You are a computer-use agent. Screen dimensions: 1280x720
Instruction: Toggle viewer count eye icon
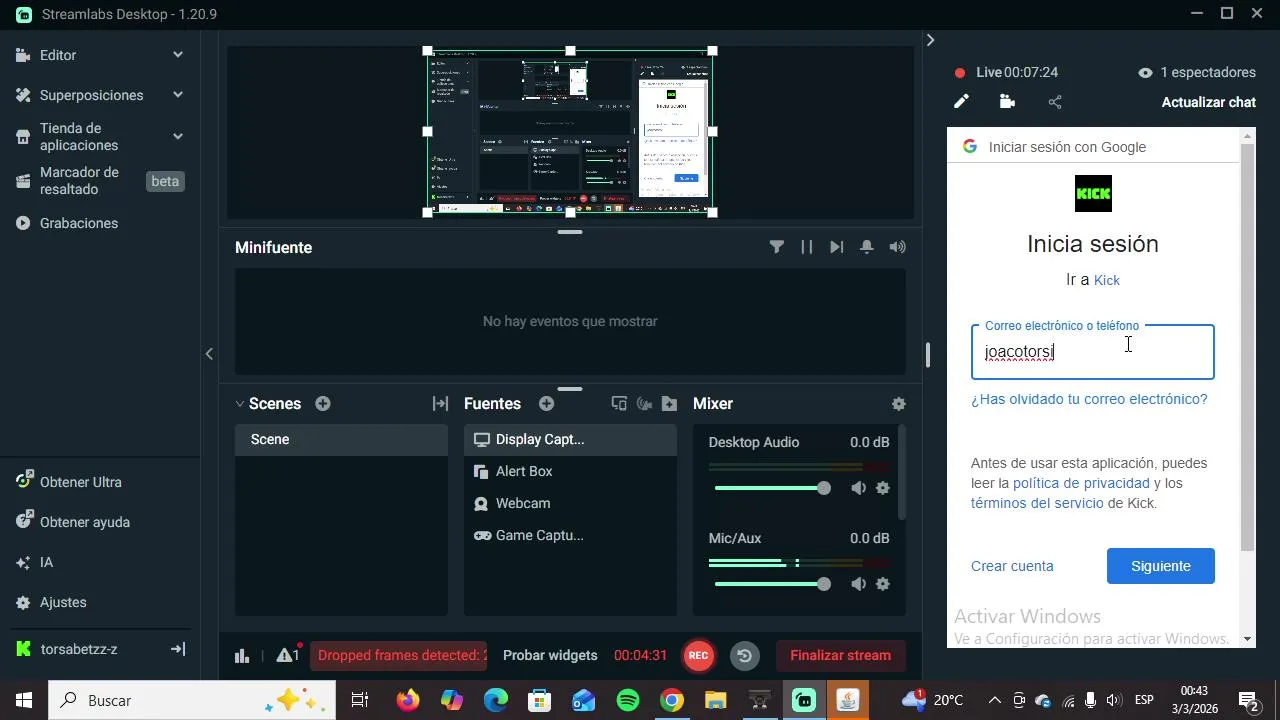(1145, 72)
